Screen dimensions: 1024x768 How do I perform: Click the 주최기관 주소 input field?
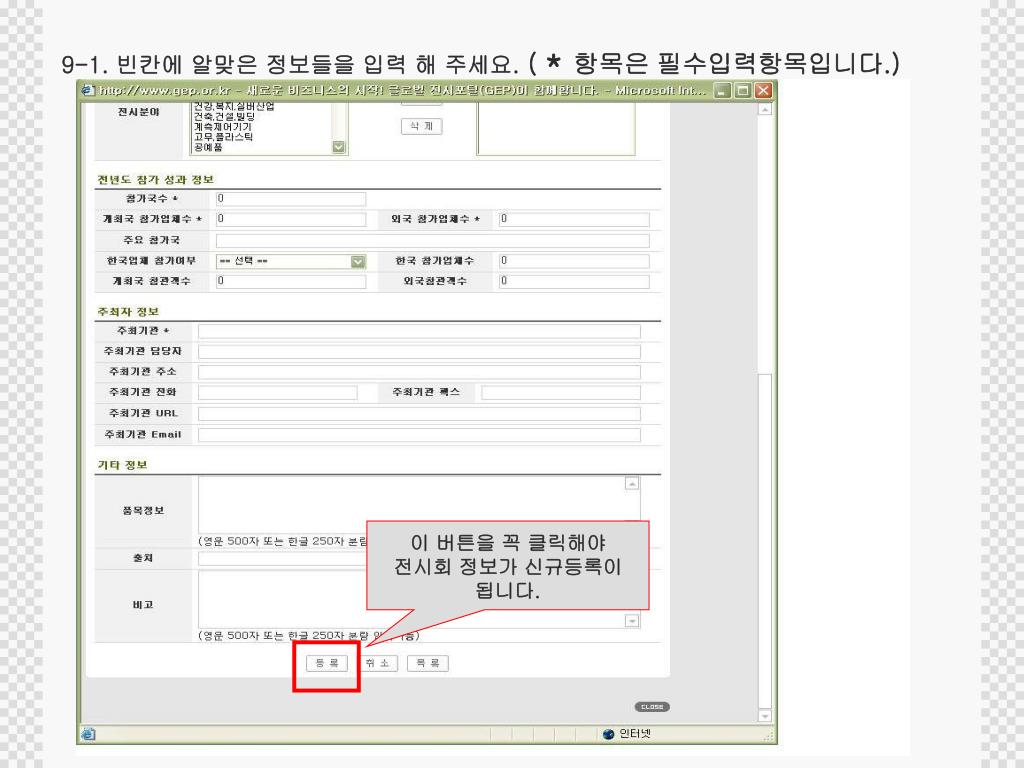pos(419,372)
